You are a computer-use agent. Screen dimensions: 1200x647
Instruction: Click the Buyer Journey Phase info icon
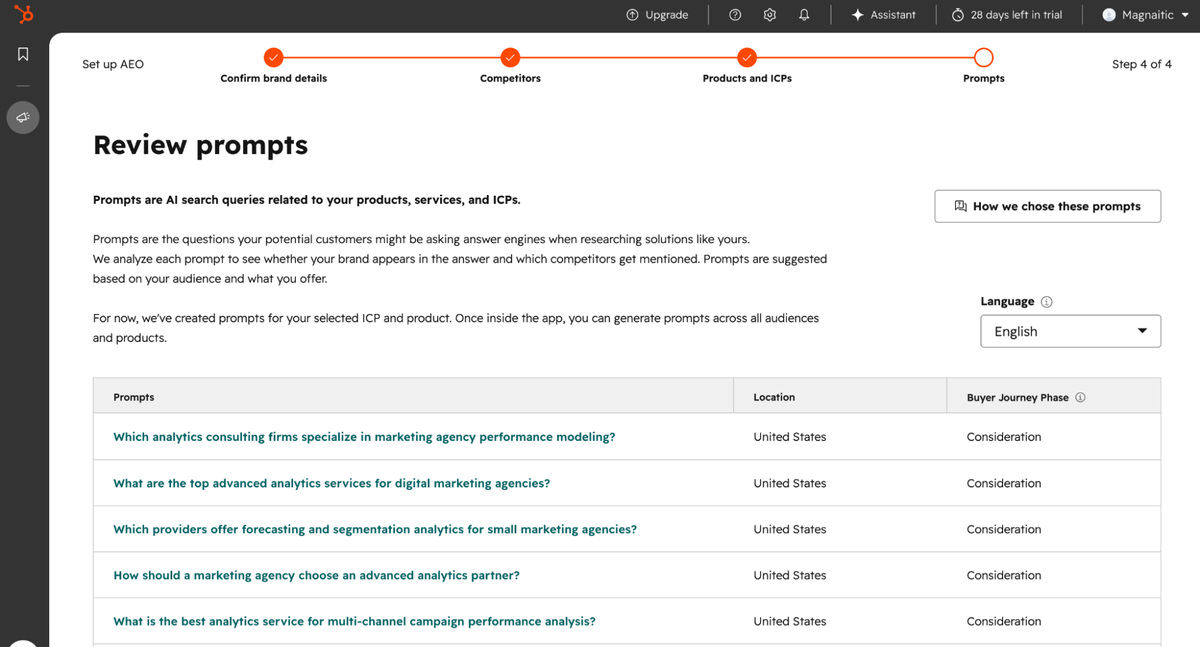click(x=1080, y=397)
